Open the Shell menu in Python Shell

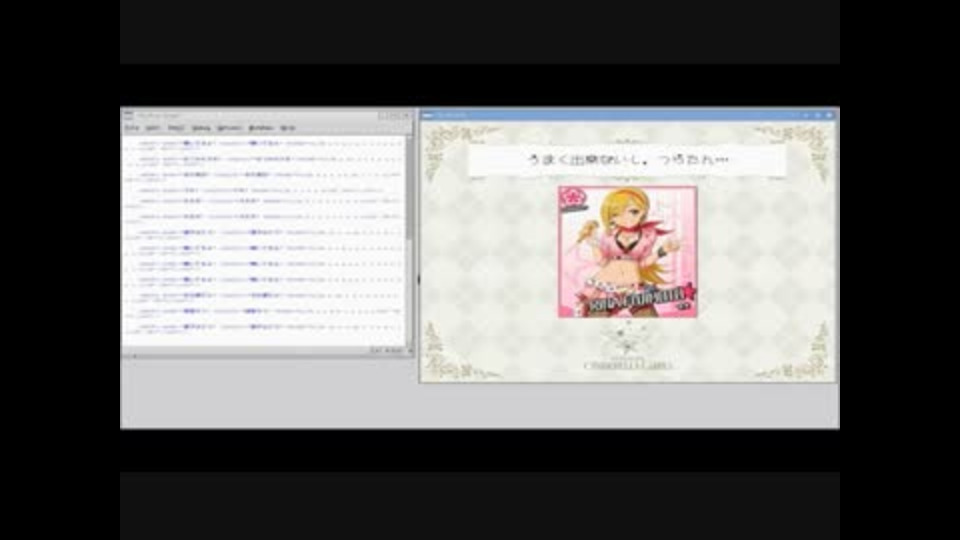[176, 128]
